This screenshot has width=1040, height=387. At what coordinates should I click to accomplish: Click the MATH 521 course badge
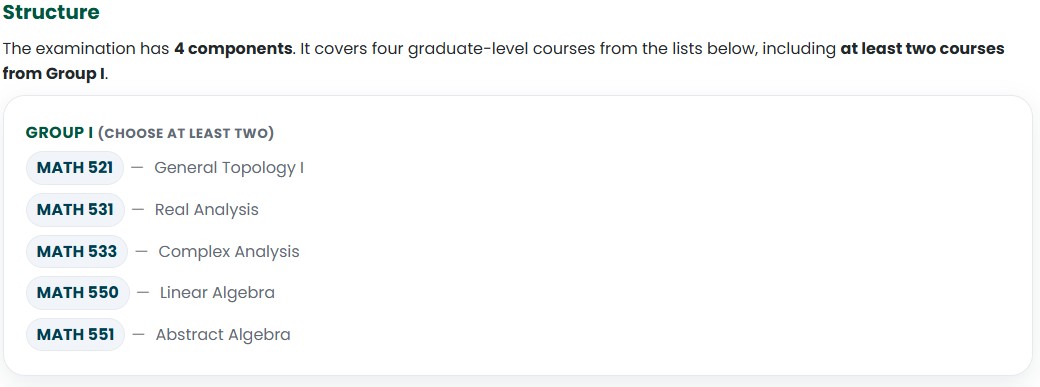point(75,168)
